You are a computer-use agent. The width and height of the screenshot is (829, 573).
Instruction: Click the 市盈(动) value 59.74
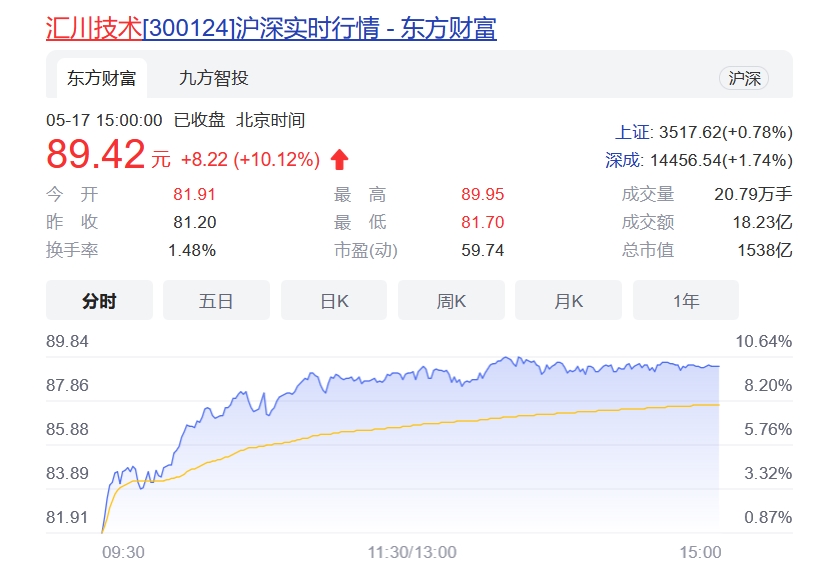482,250
